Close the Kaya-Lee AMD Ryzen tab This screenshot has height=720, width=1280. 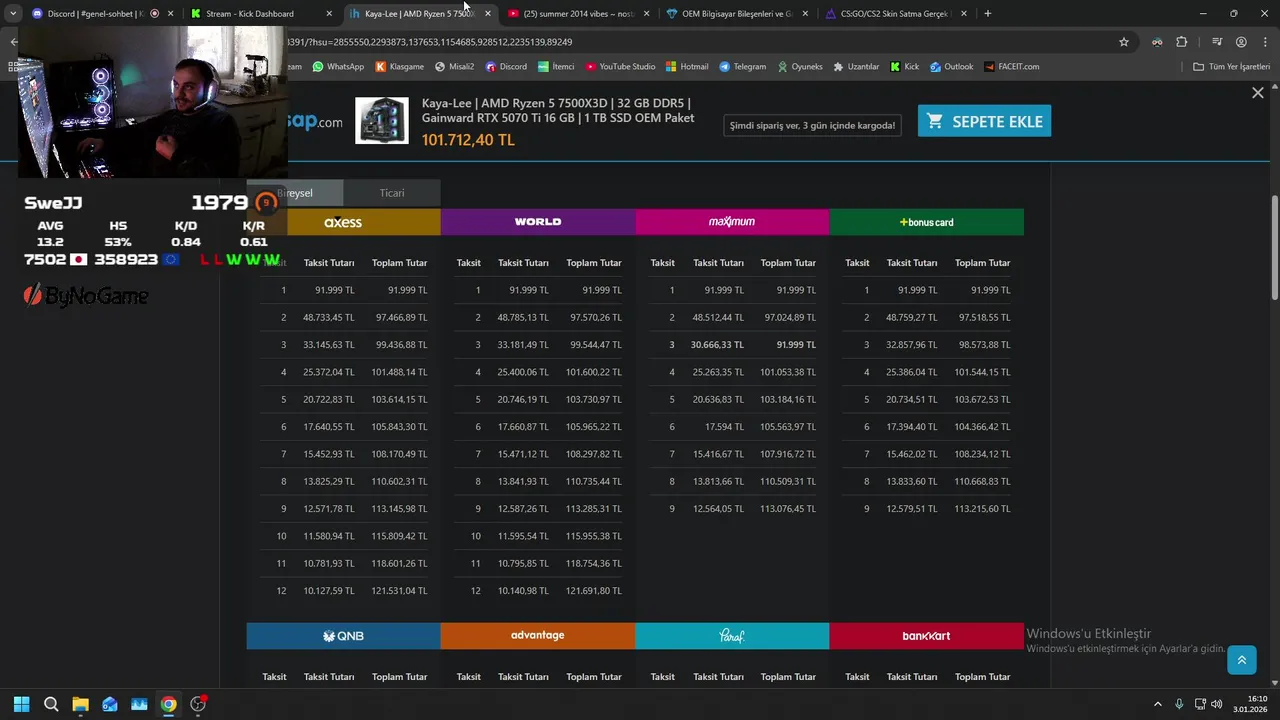(x=488, y=14)
